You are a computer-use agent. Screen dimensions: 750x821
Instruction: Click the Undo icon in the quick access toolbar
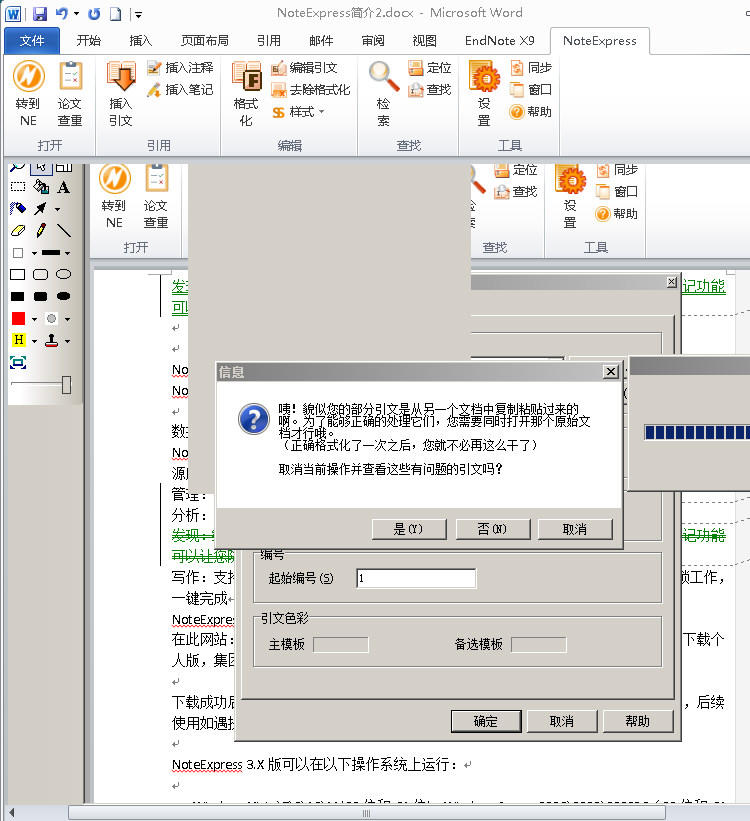[x=62, y=14]
